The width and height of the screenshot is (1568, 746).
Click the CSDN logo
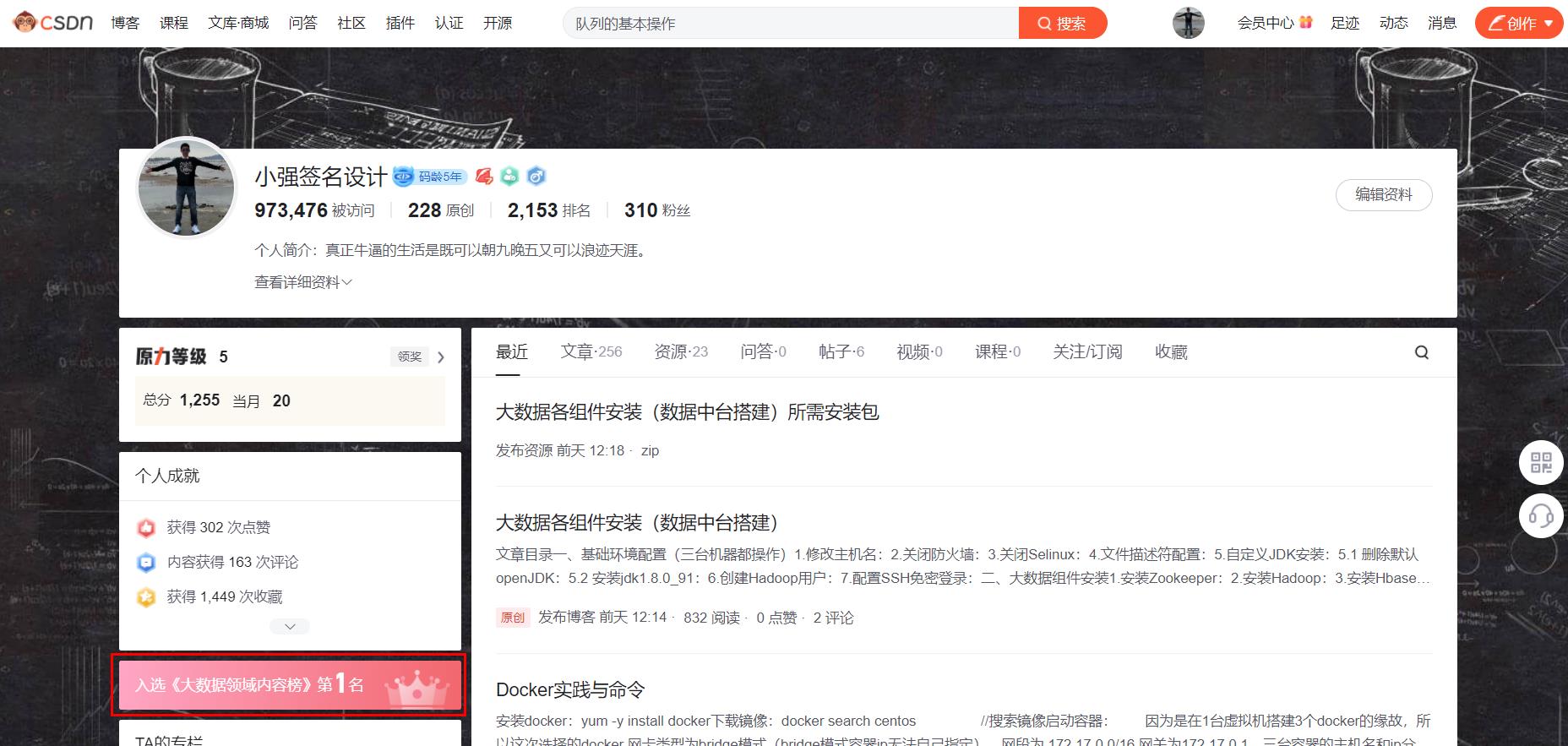coord(53,23)
